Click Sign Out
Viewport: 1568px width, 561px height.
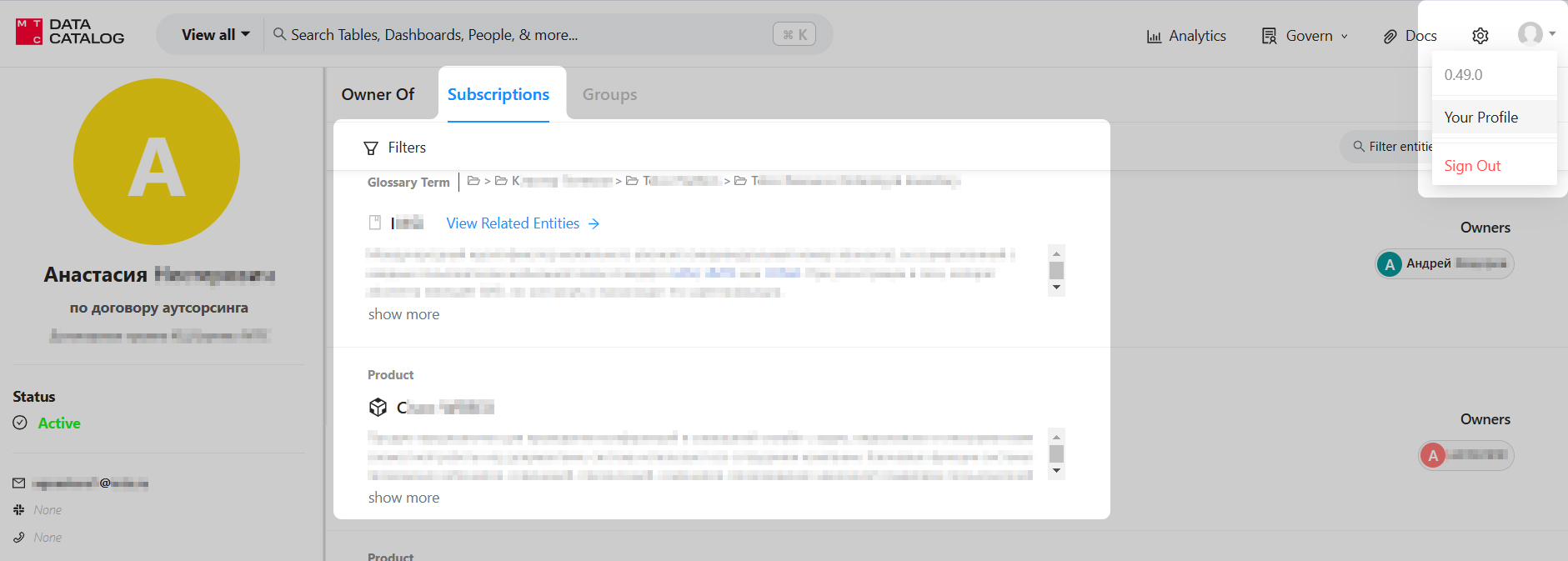coord(1472,166)
